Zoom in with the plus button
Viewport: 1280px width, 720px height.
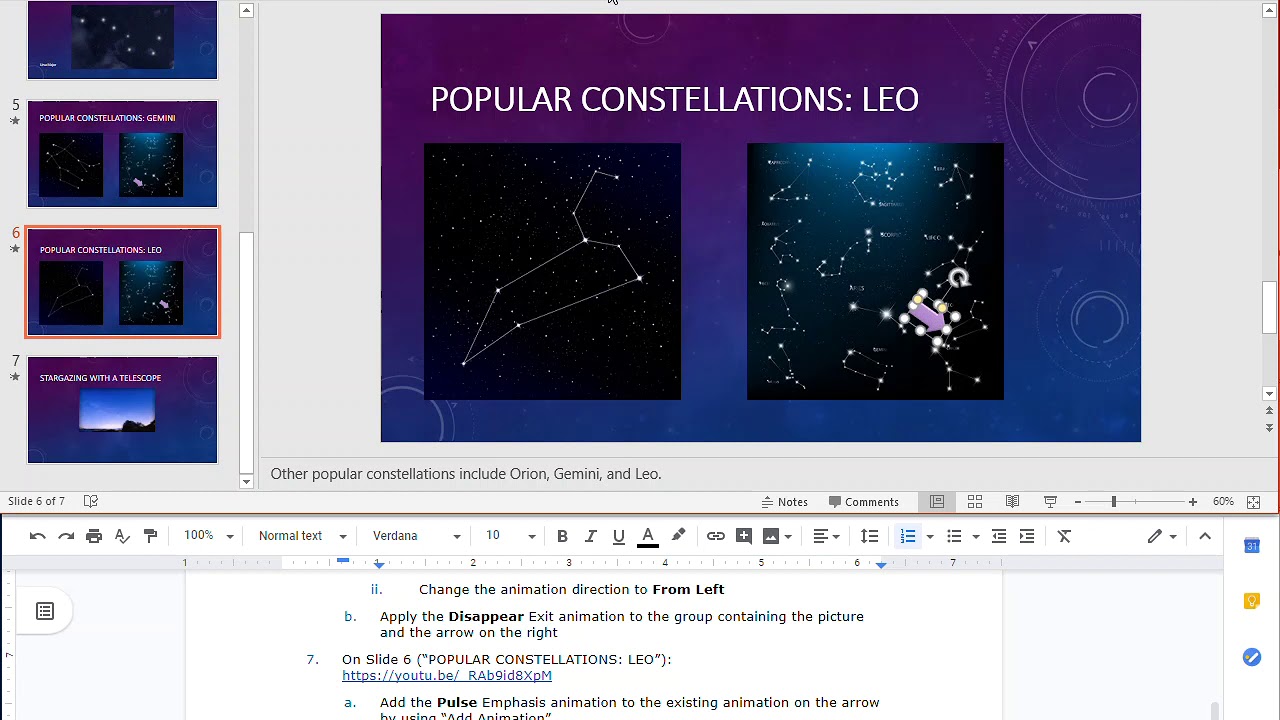[x=1193, y=502]
